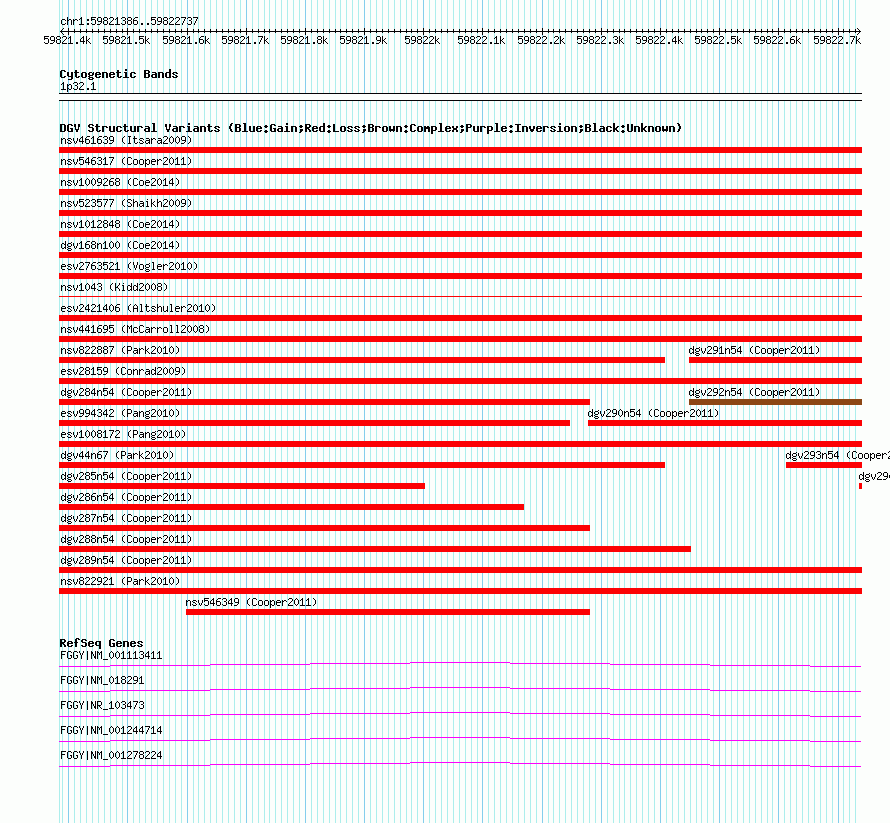Open variant nsv822921 (Park2010)
Viewport: 890px width, 823px height.
[x=120, y=581]
